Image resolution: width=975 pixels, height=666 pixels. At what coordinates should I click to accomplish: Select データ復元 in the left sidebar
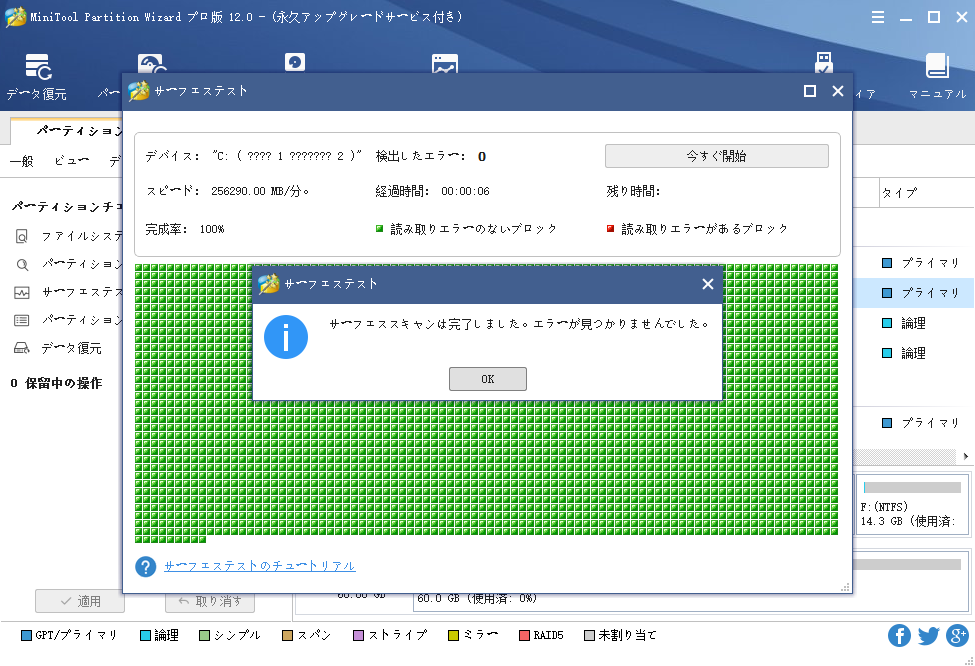pyautogui.click(x=70, y=348)
